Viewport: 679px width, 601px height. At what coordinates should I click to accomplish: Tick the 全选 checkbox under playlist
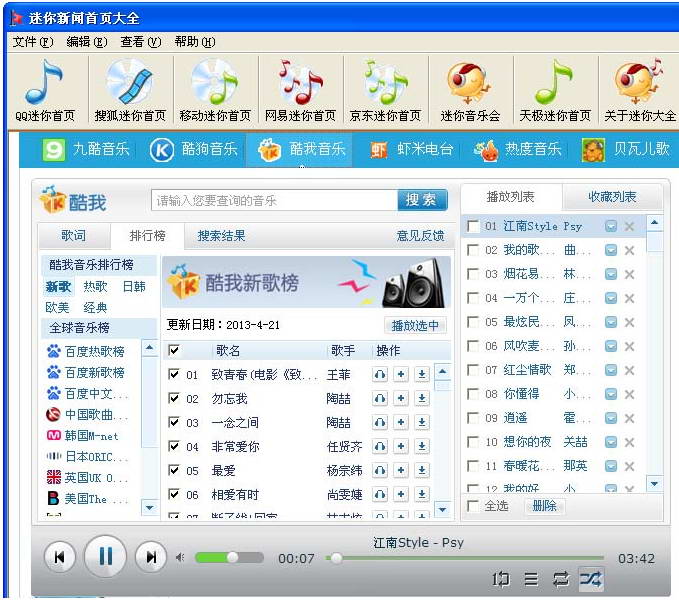click(473, 506)
